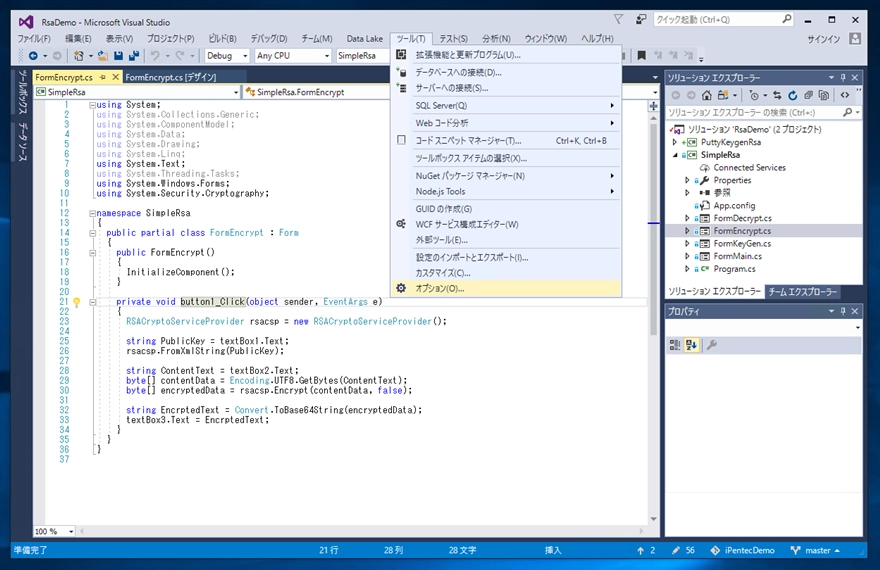Click the Navigate Backward arrow icon

click(33, 56)
